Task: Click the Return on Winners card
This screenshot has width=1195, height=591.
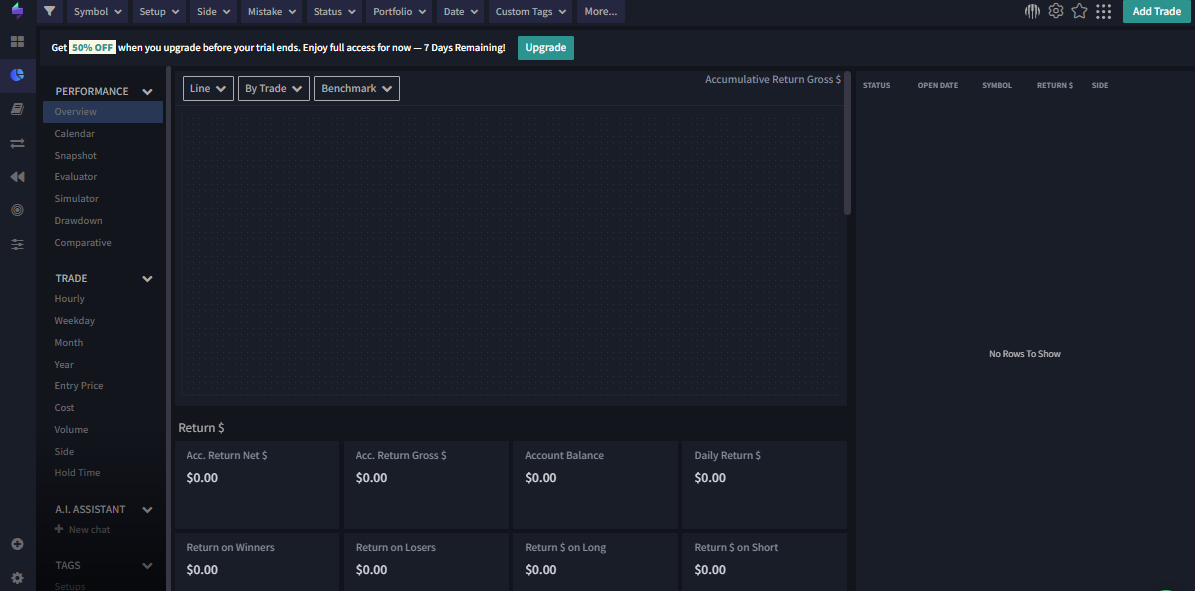Action: coord(257,562)
